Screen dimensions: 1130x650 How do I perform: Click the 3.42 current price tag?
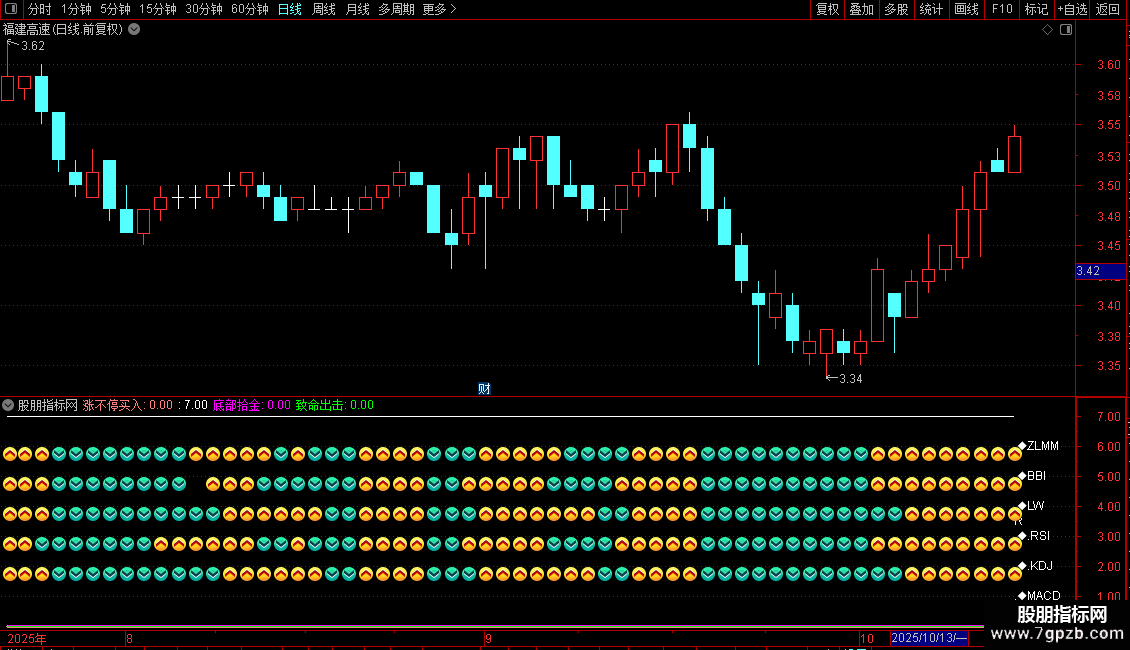tap(1100, 271)
